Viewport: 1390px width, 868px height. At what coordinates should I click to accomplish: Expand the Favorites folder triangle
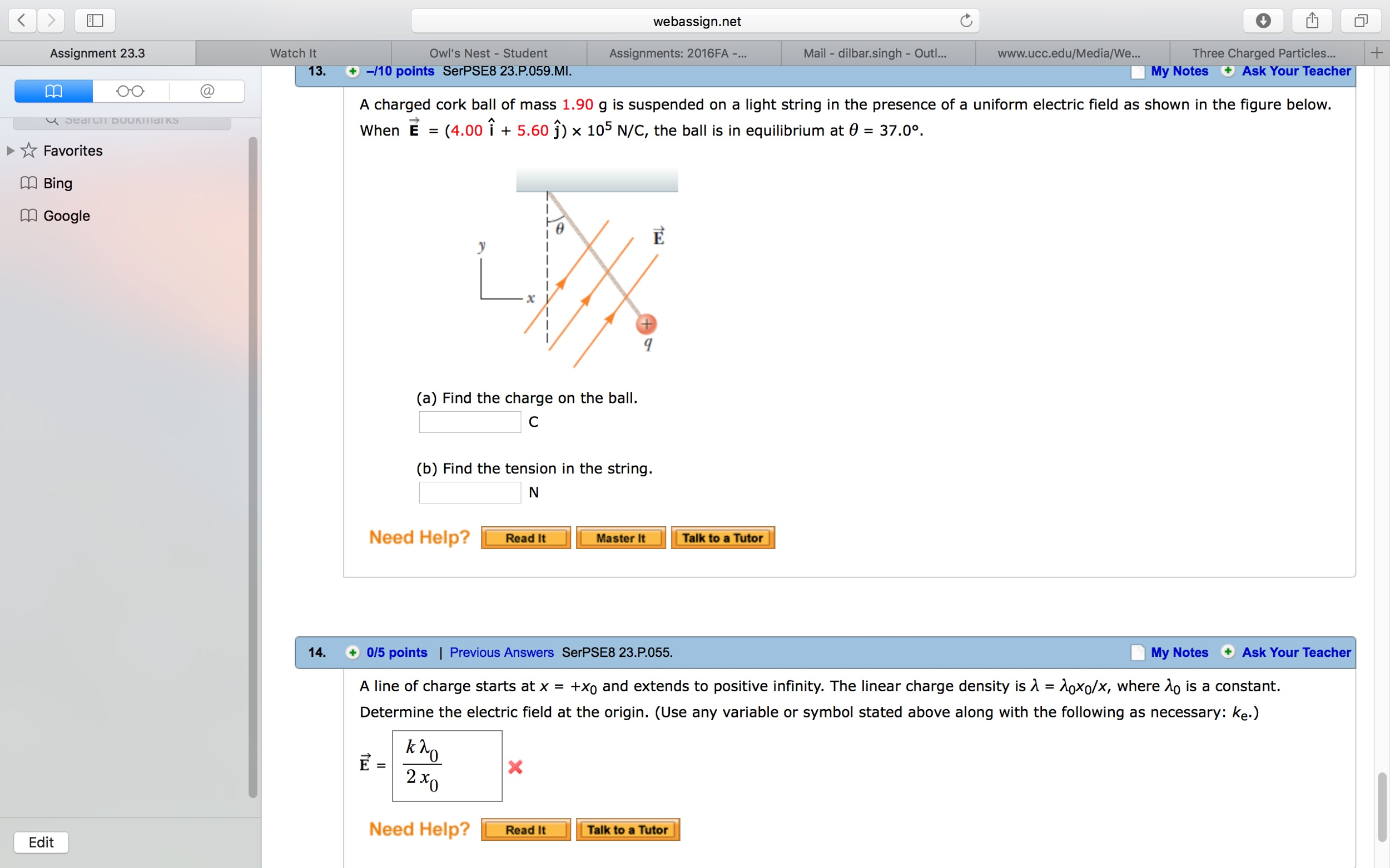coord(11,151)
